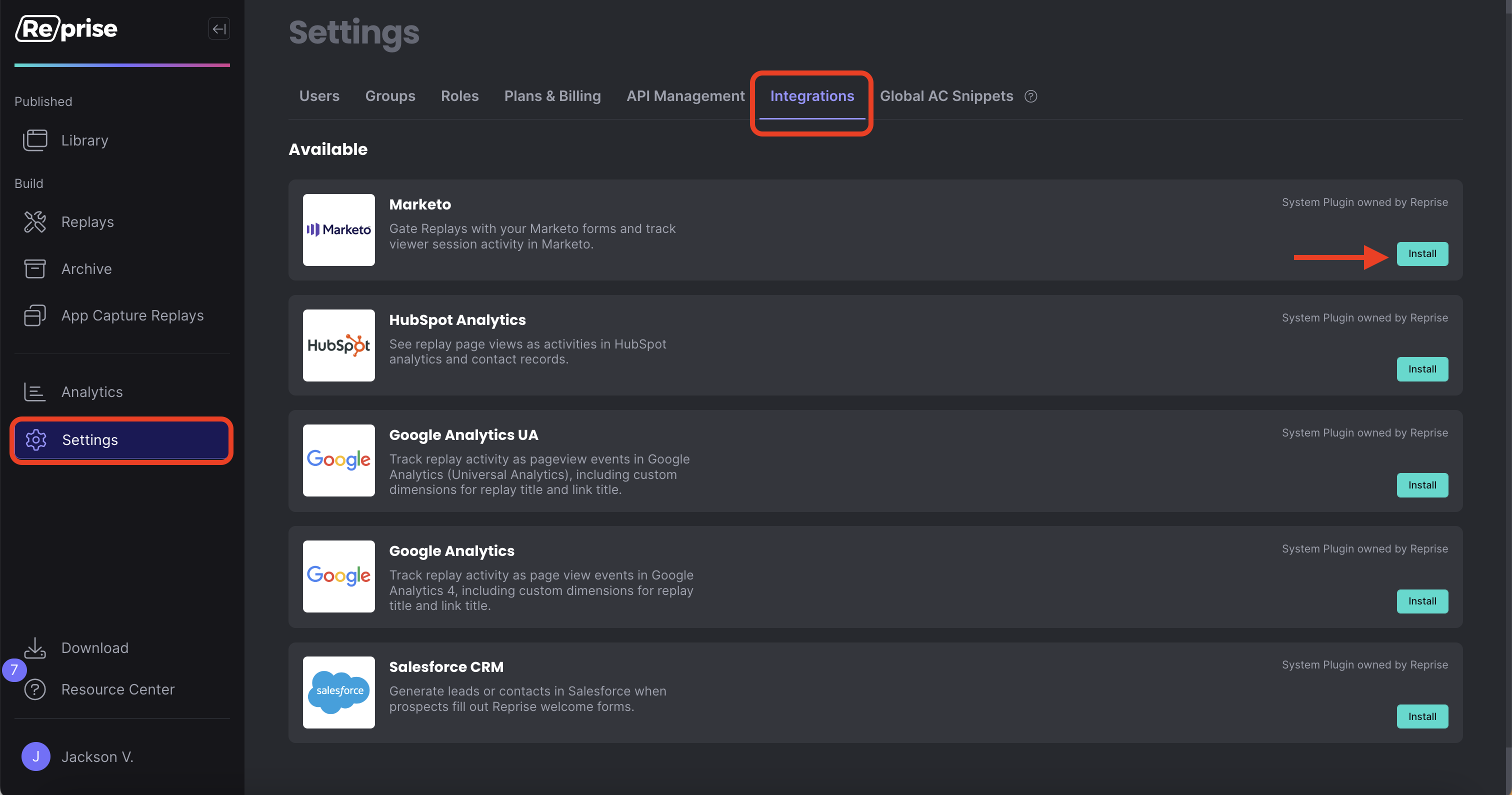Click the Marketo title text
1512x795 pixels.
click(420, 204)
